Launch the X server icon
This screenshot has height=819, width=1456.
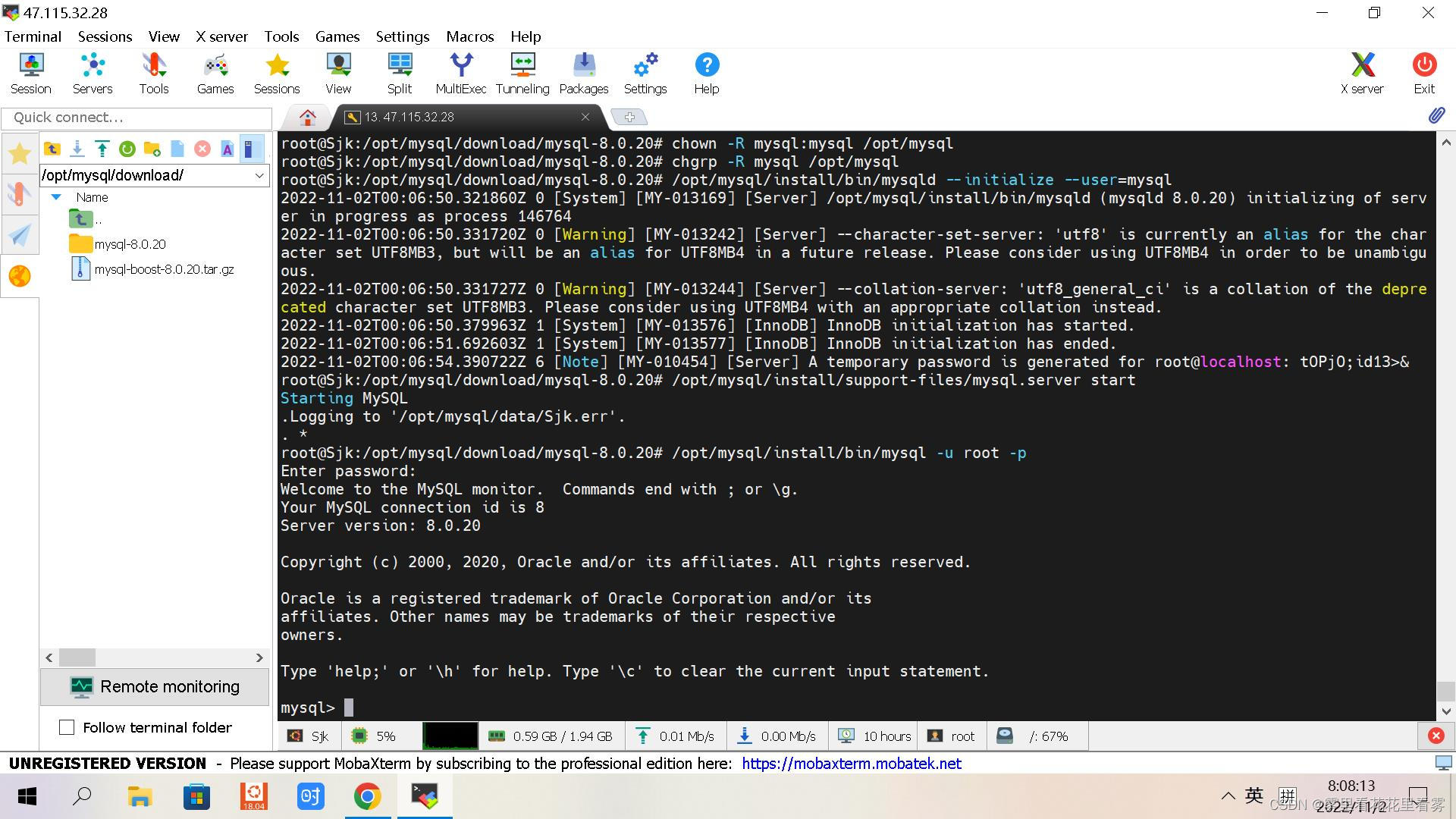(1362, 74)
